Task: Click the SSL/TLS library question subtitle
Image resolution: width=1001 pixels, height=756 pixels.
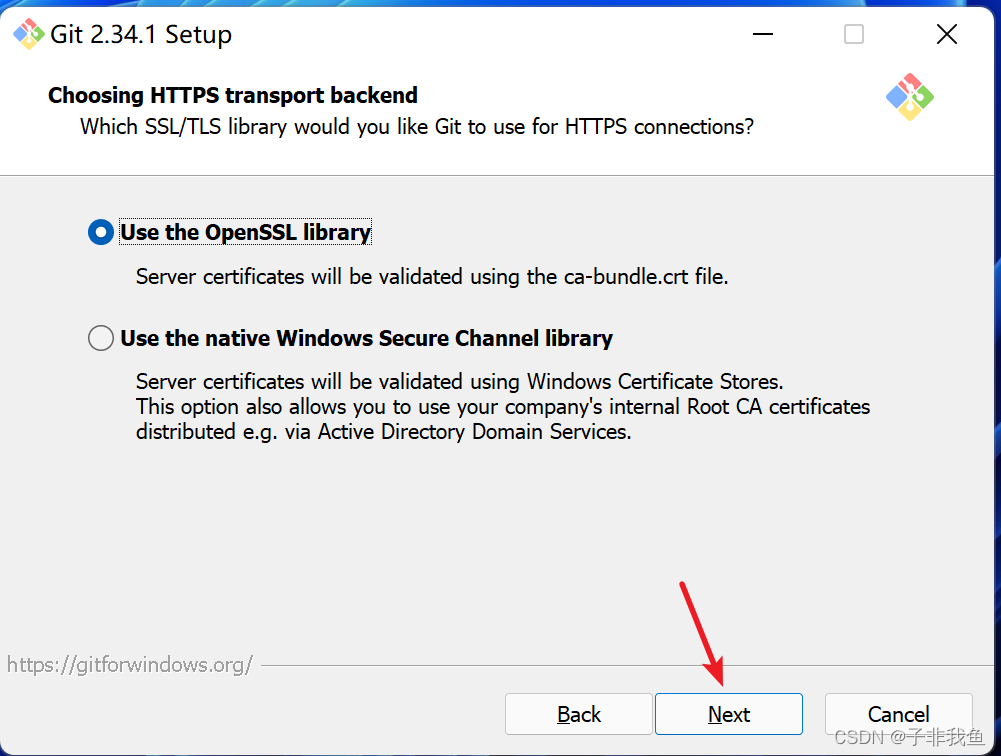Action: (417, 126)
